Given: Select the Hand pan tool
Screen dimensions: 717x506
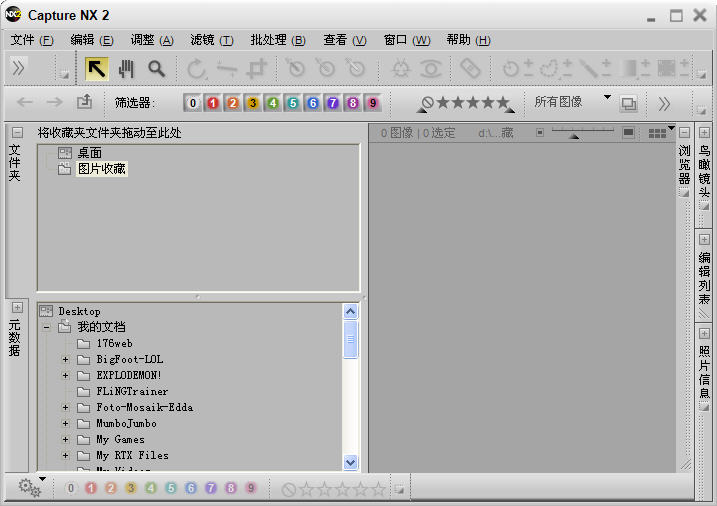Looking at the screenshot, I should click(x=126, y=68).
